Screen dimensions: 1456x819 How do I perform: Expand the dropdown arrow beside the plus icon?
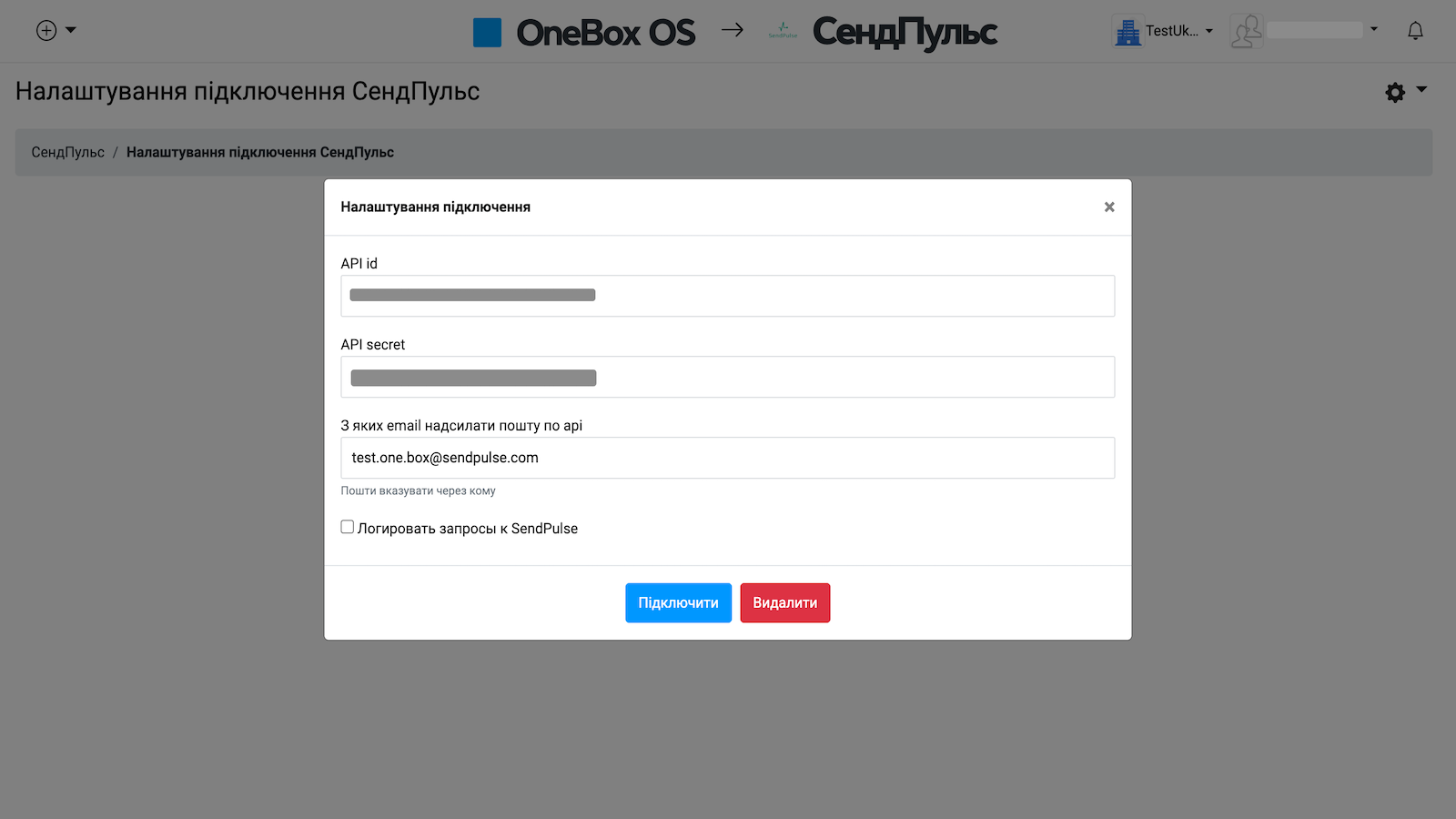tap(69, 30)
